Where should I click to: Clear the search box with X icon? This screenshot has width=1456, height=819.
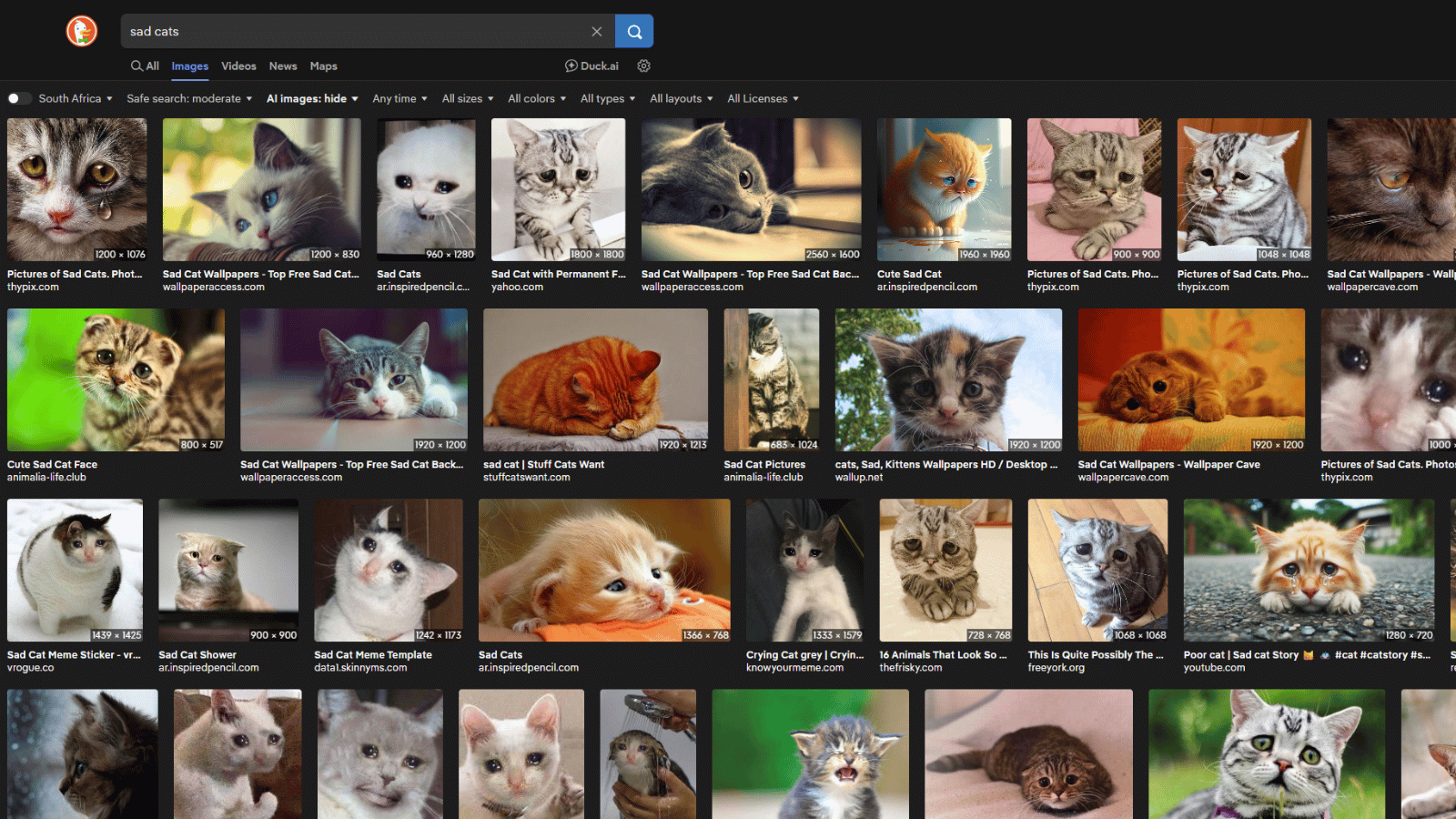pos(597,32)
